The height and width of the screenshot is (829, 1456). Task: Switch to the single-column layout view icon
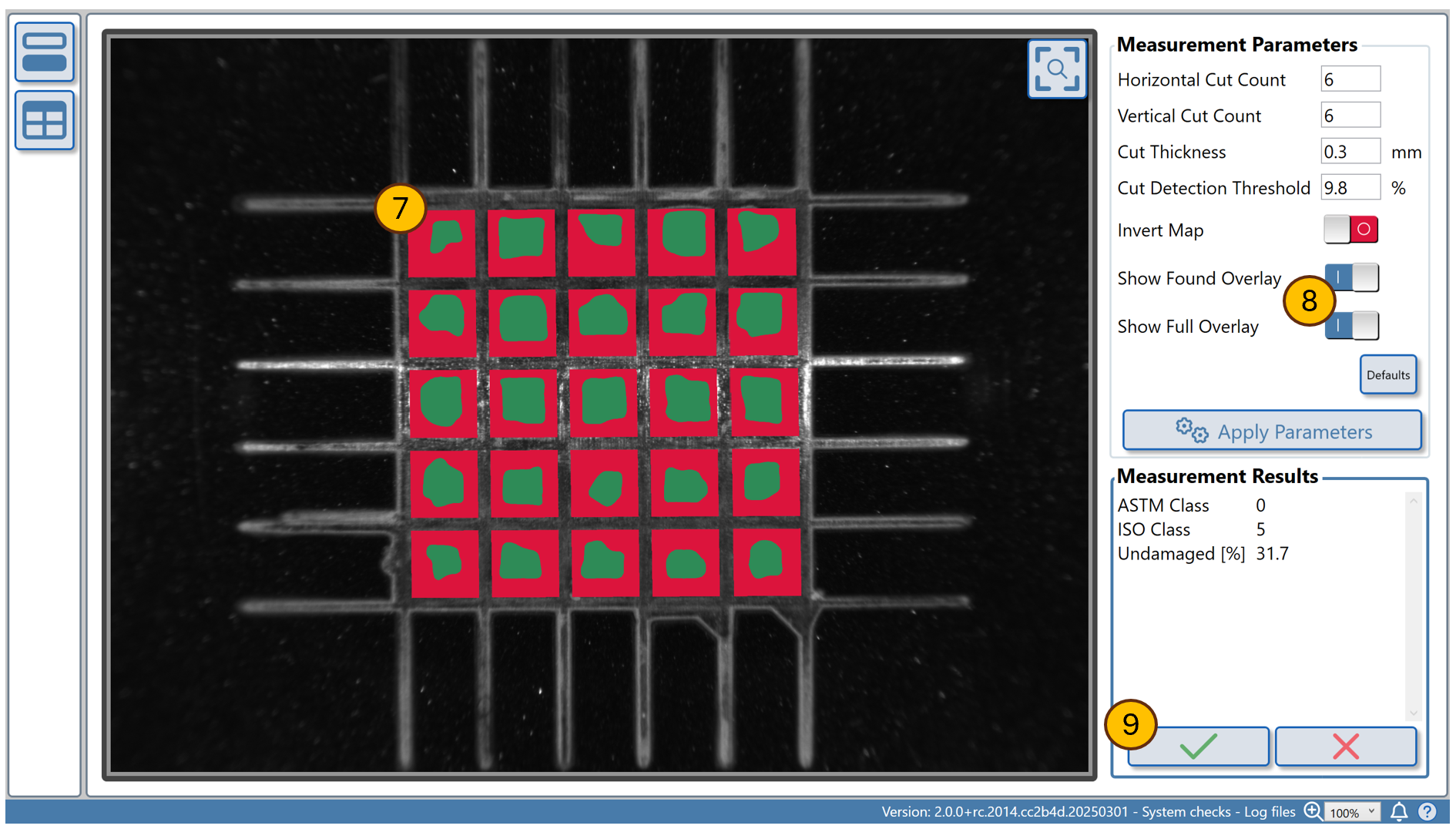(44, 52)
